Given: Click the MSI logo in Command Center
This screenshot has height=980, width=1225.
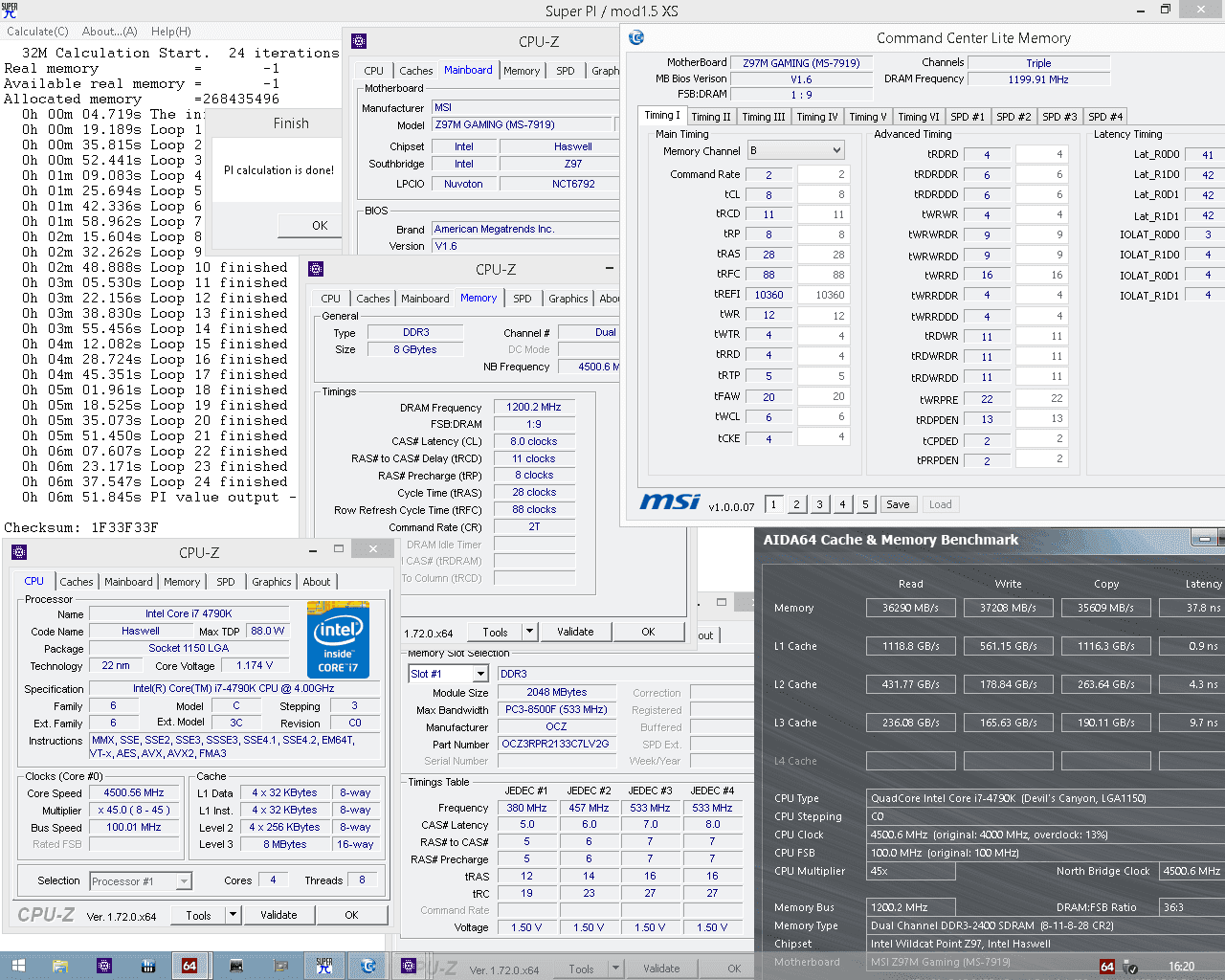Looking at the screenshot, I should pos(670,502).
